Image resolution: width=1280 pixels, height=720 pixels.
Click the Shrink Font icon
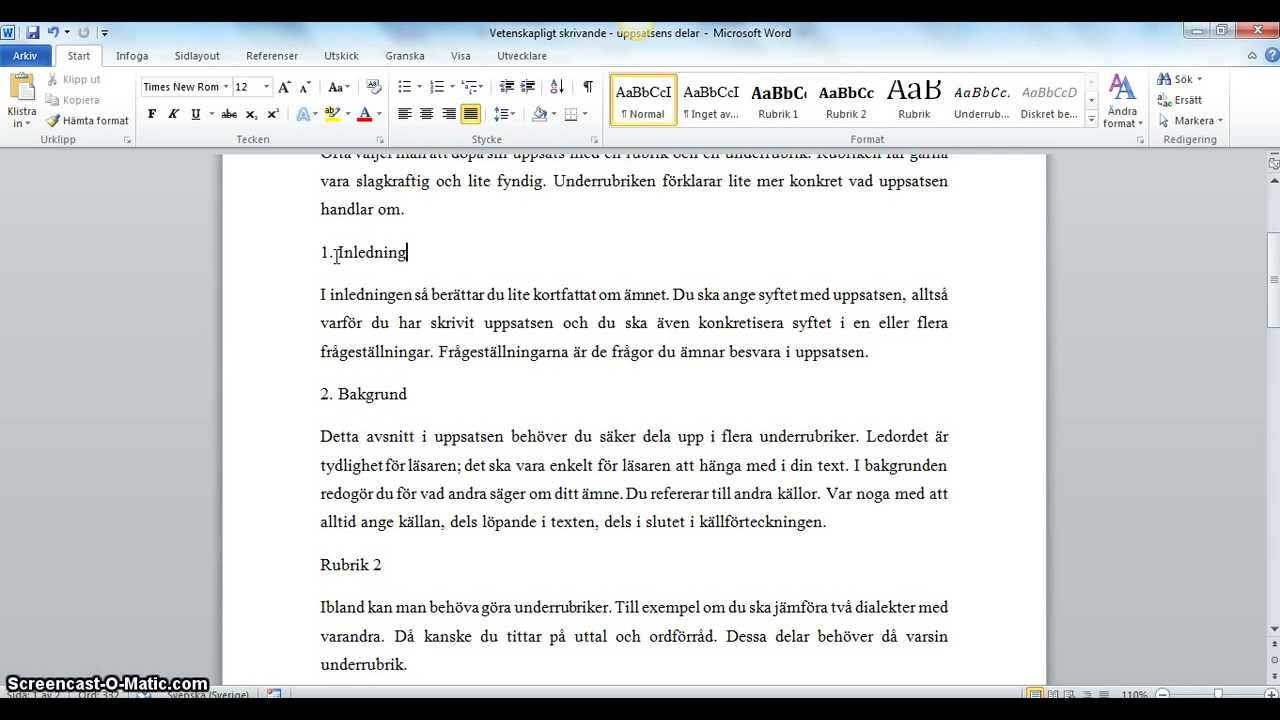tap(306, 87)
